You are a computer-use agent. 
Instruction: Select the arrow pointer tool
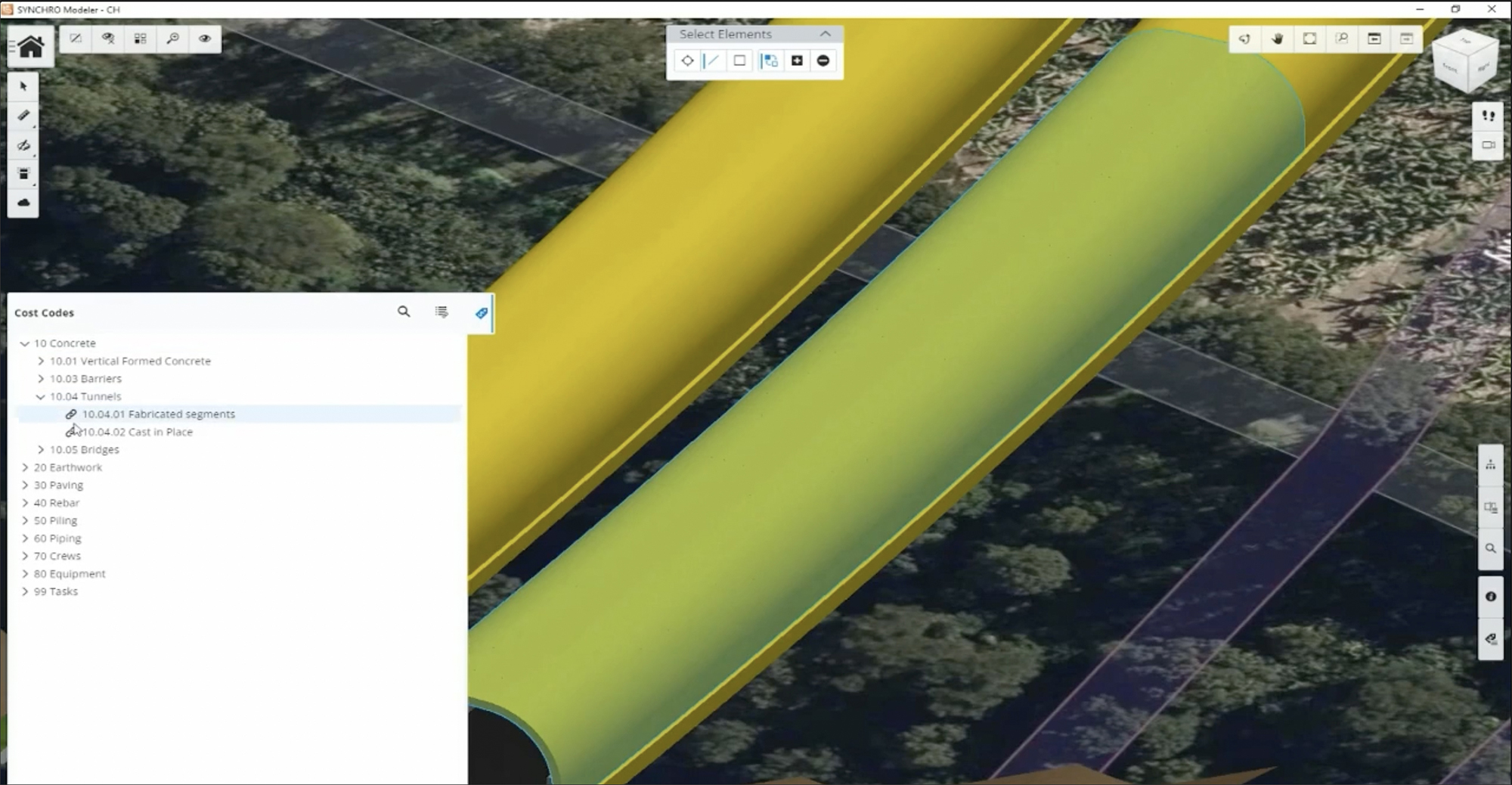coord(23,86)
